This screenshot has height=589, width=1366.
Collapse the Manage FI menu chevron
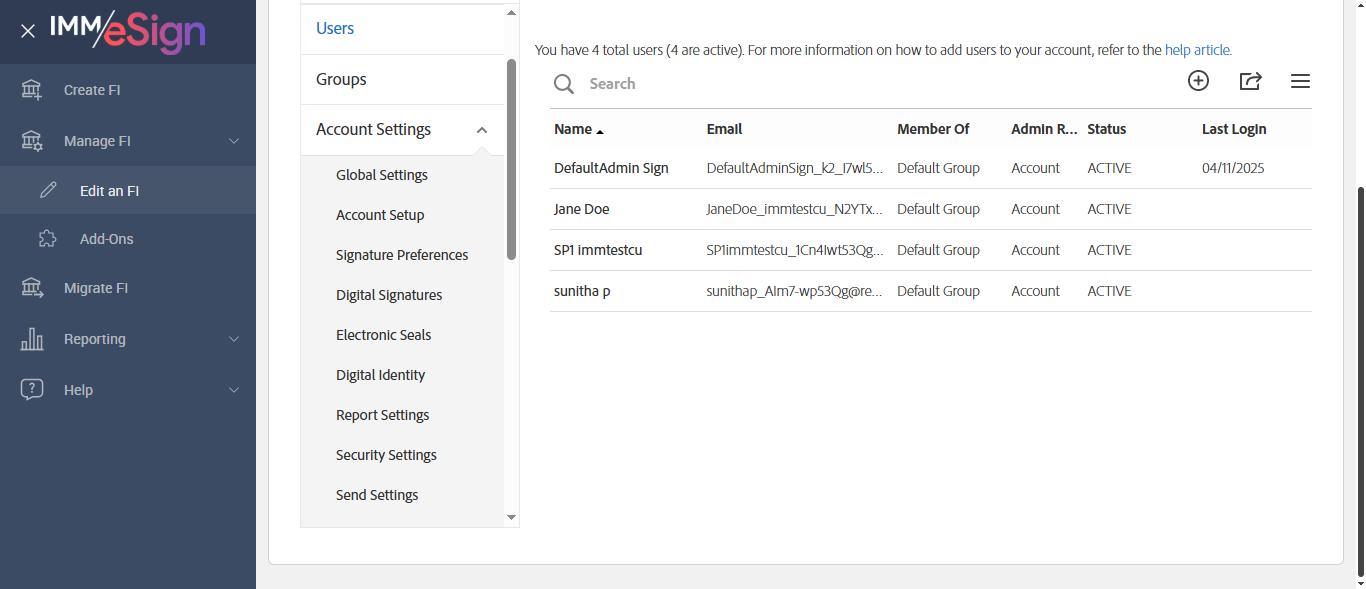point(234,141)
